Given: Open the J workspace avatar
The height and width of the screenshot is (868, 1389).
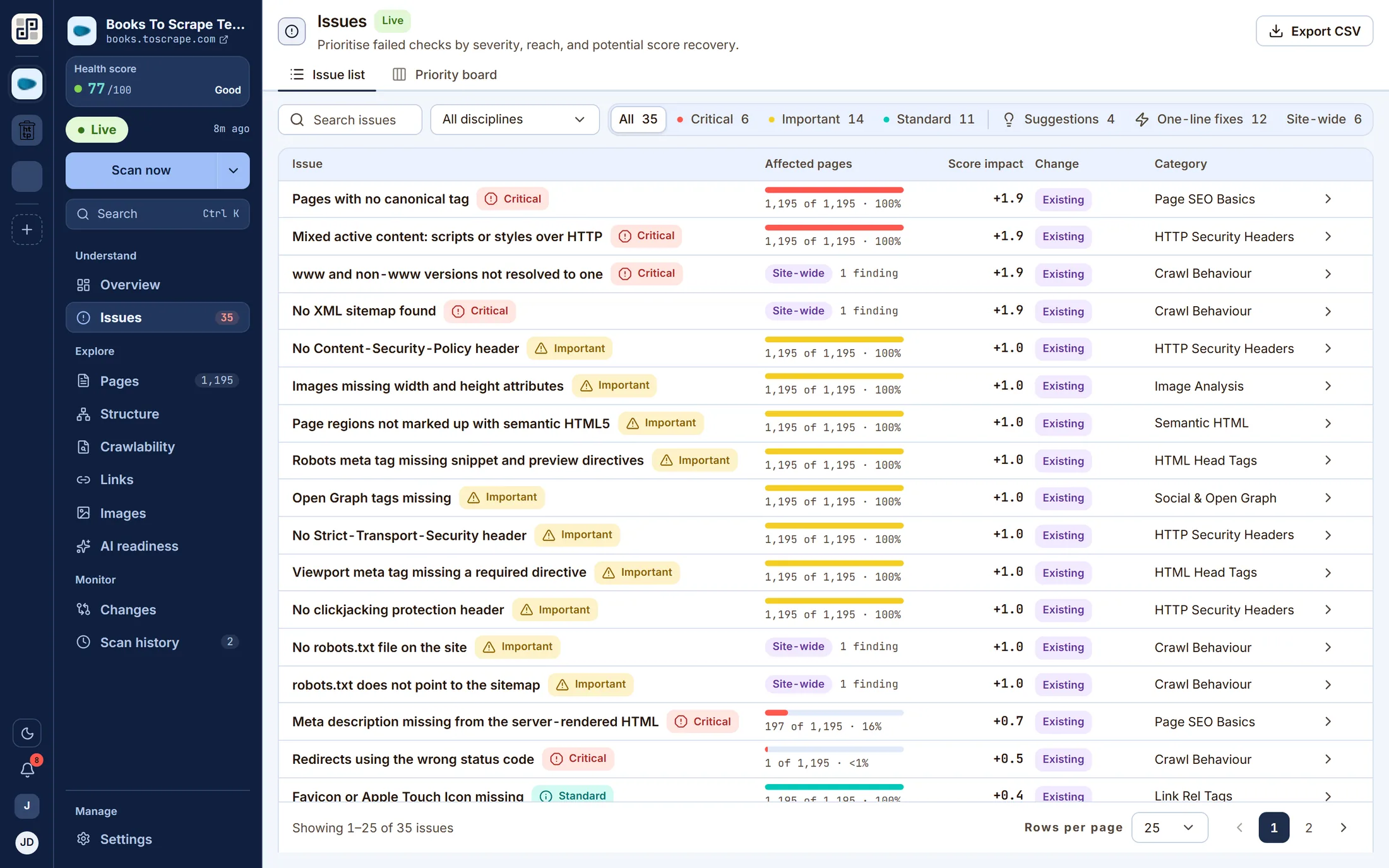Looking at the screenshot, I should pyautogui.click(x=27, y=806).
